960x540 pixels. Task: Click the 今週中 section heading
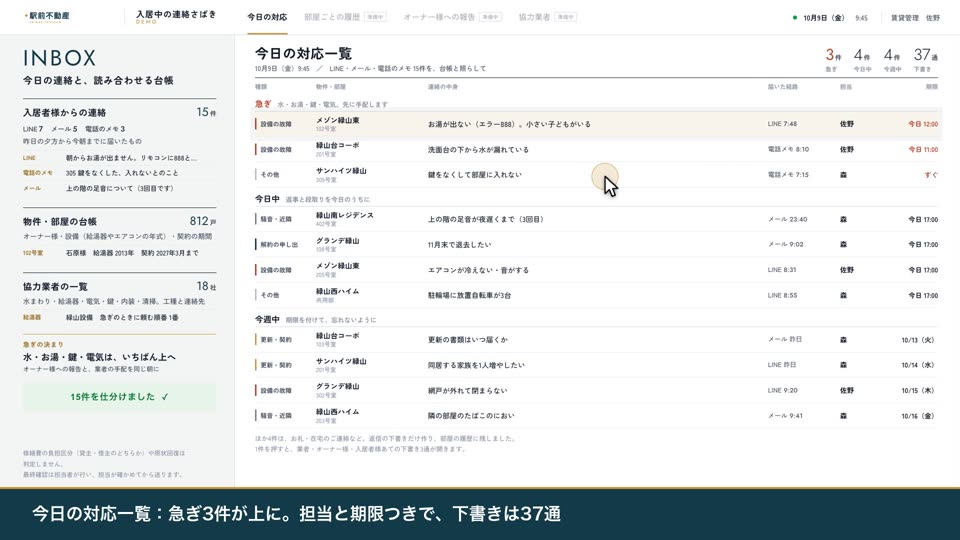tap(267, 320)
